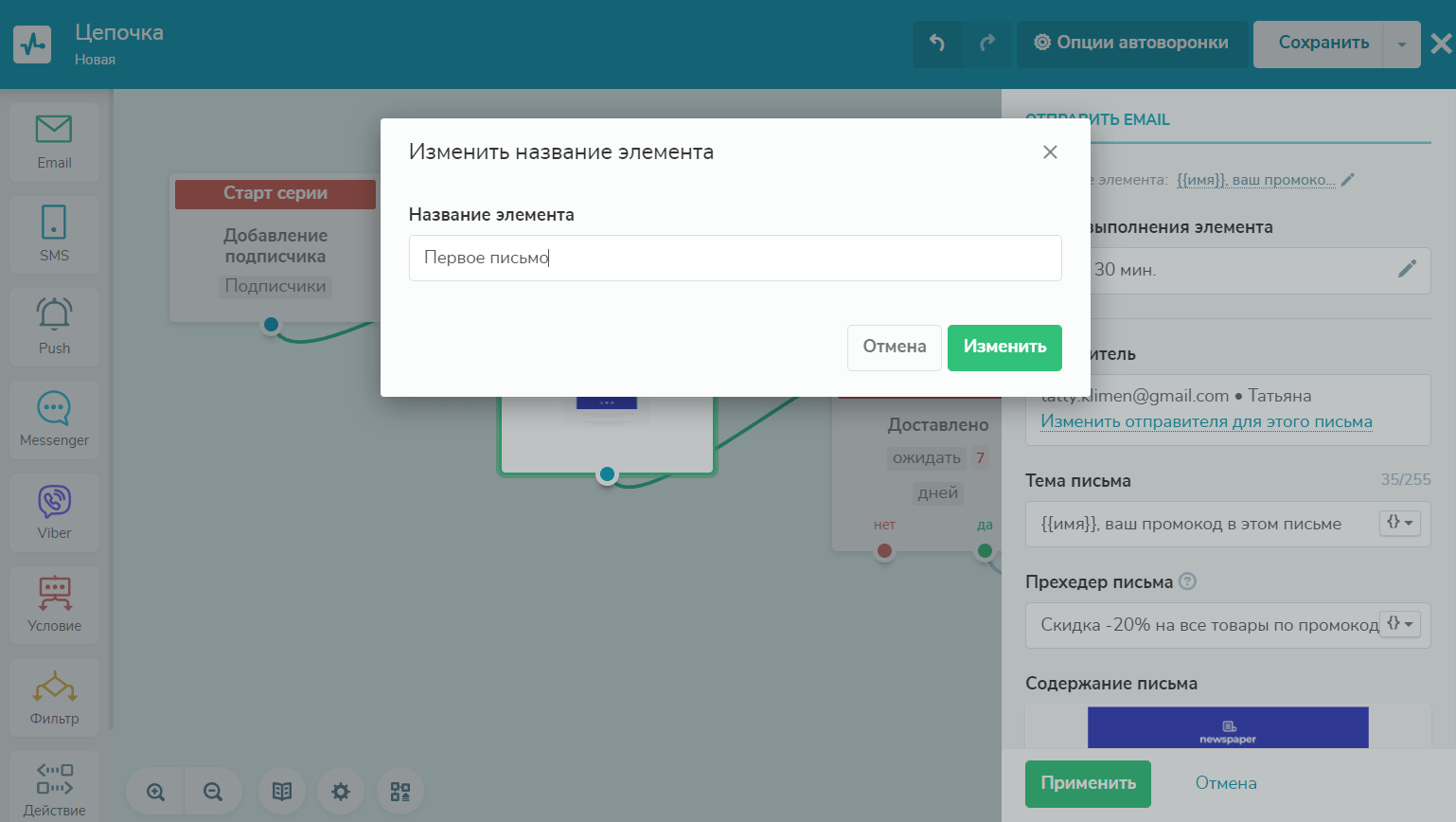Image resolution: width=1456 pixels, height=822 pixels.
Task: Click Отмена in the rename dialog
Action: pos(894,348)
